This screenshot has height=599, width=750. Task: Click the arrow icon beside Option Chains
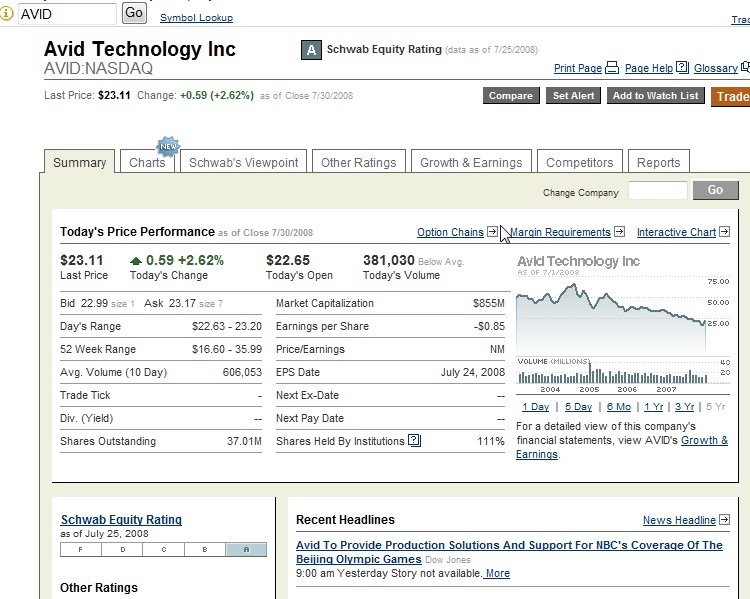pyautogui.click(x=492, y=232)
